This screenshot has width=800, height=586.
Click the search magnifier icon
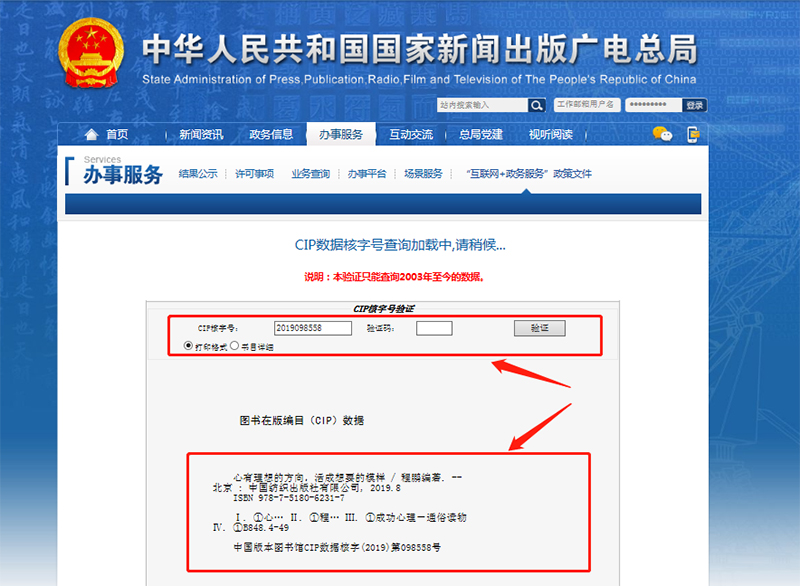pyautogui.click(x=537, y=105)
